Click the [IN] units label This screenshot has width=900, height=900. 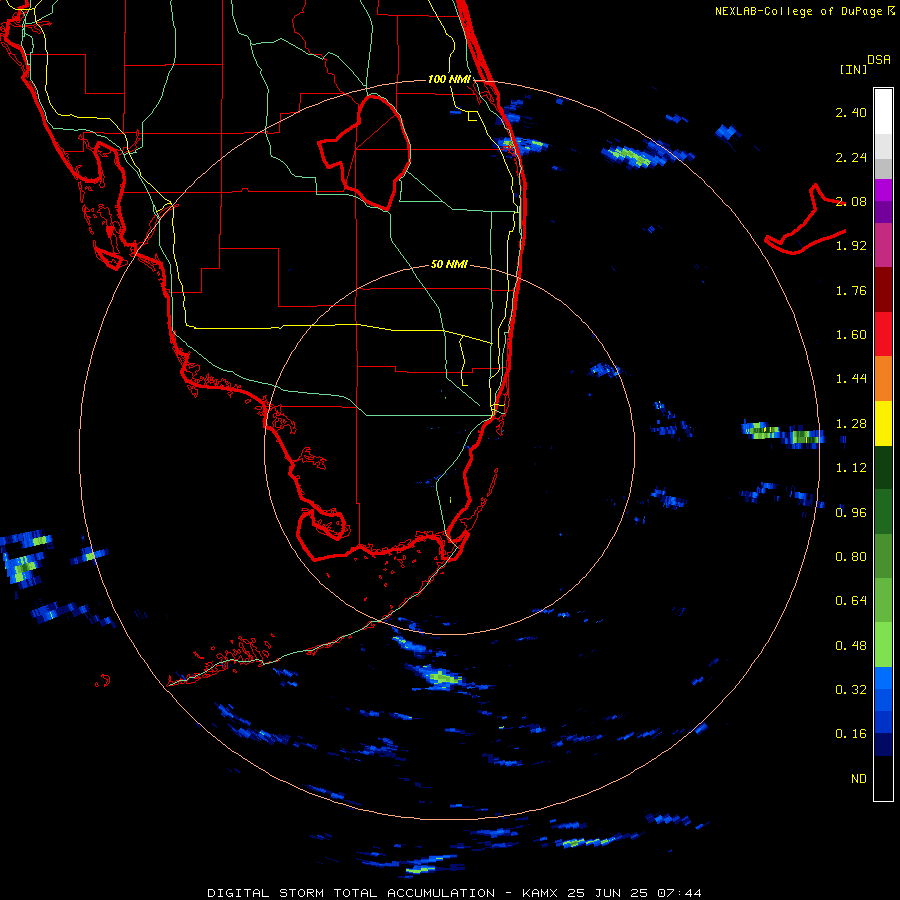tap(853, 69)
